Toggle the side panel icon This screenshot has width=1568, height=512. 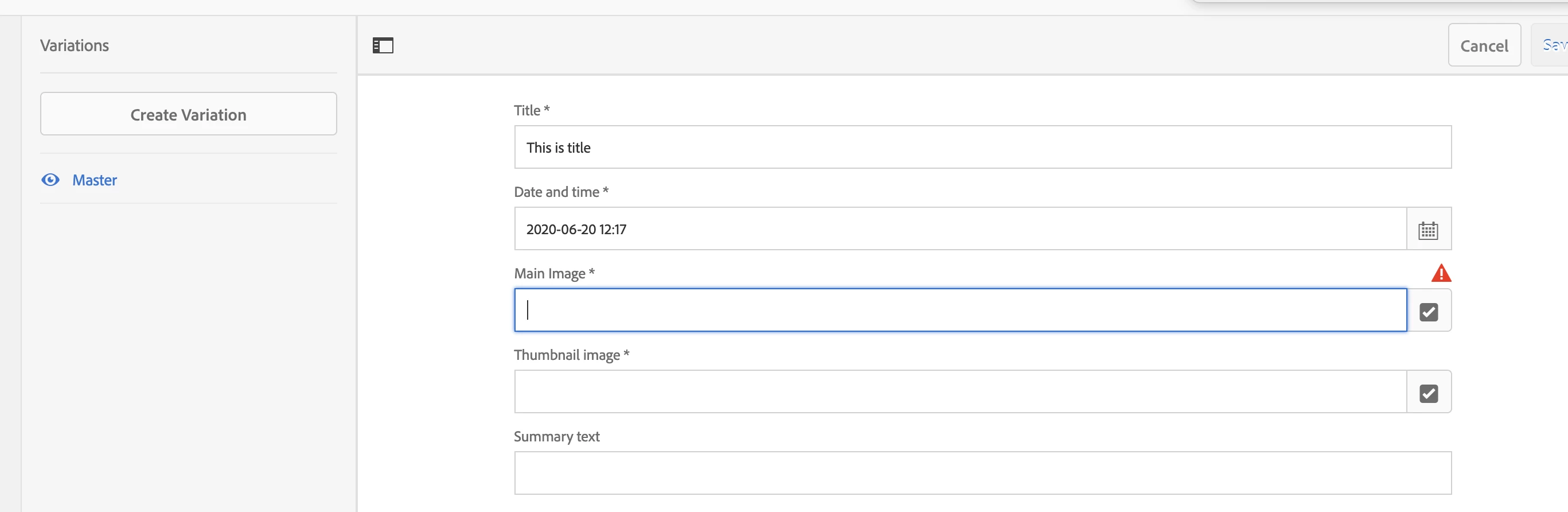[x=383, y=46]
